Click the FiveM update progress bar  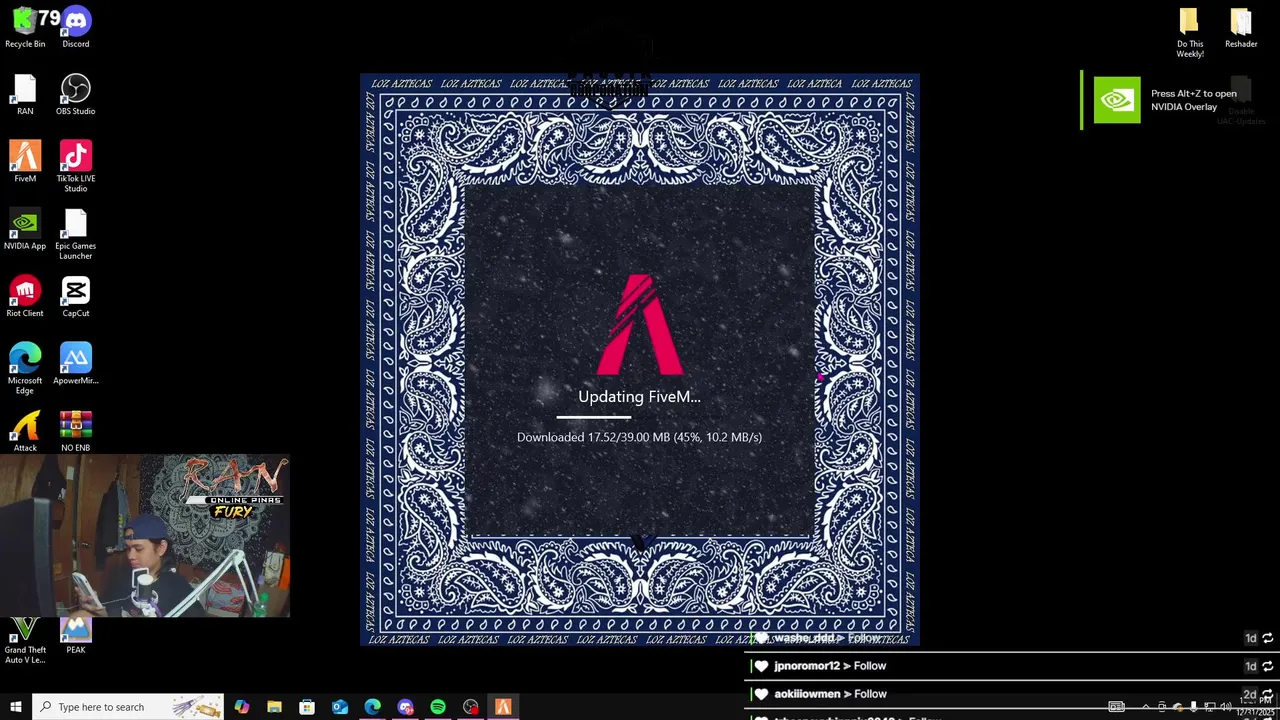click(639, 417)
